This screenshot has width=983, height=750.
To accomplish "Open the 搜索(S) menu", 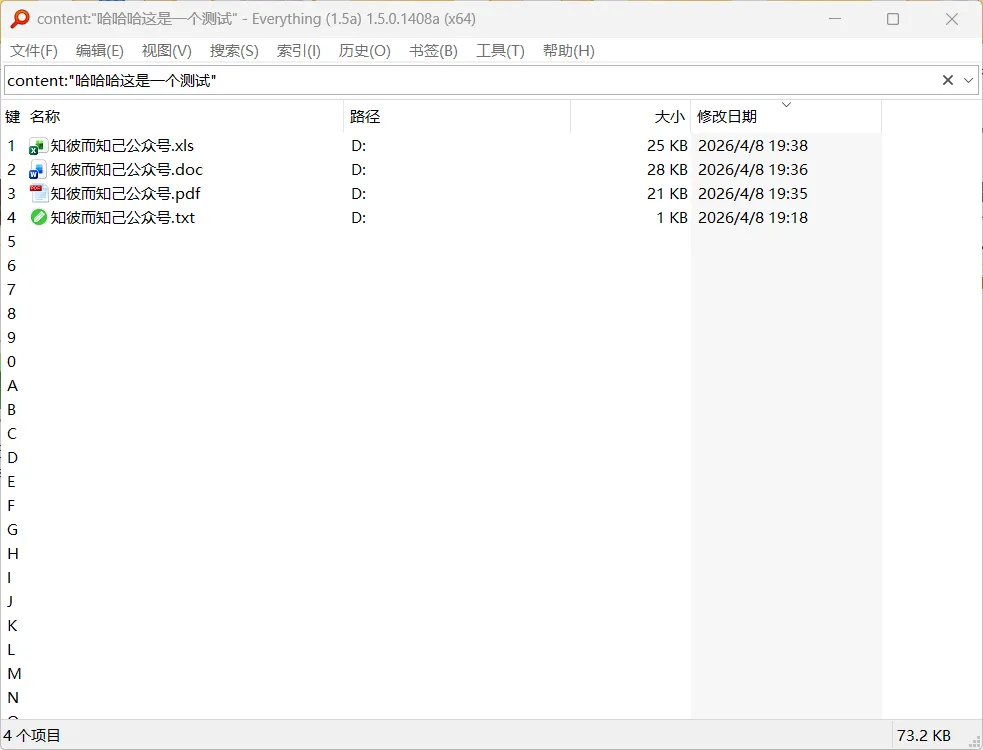I will point(234,51).
